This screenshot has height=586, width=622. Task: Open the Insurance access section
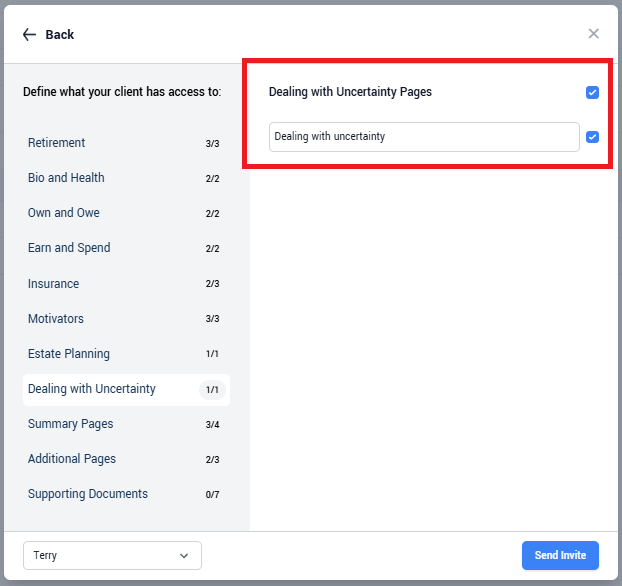pos(126,284)
